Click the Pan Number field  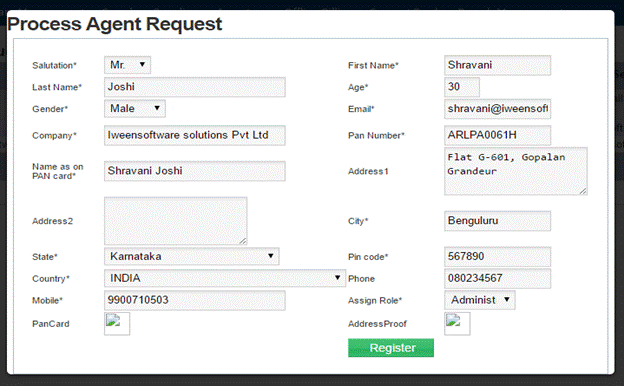pyautogui.click(x=497, y=135)
